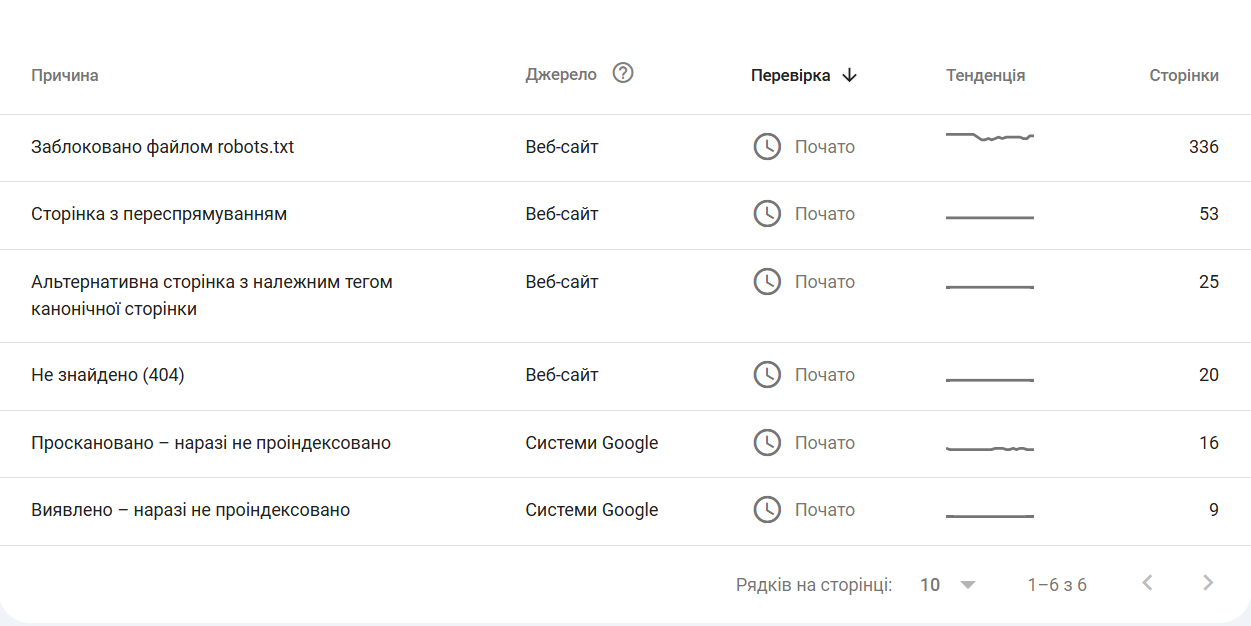This screenshot has width=1251, height=626.
Task: Sort by the Перевірка column header
Action: [790, 75]
